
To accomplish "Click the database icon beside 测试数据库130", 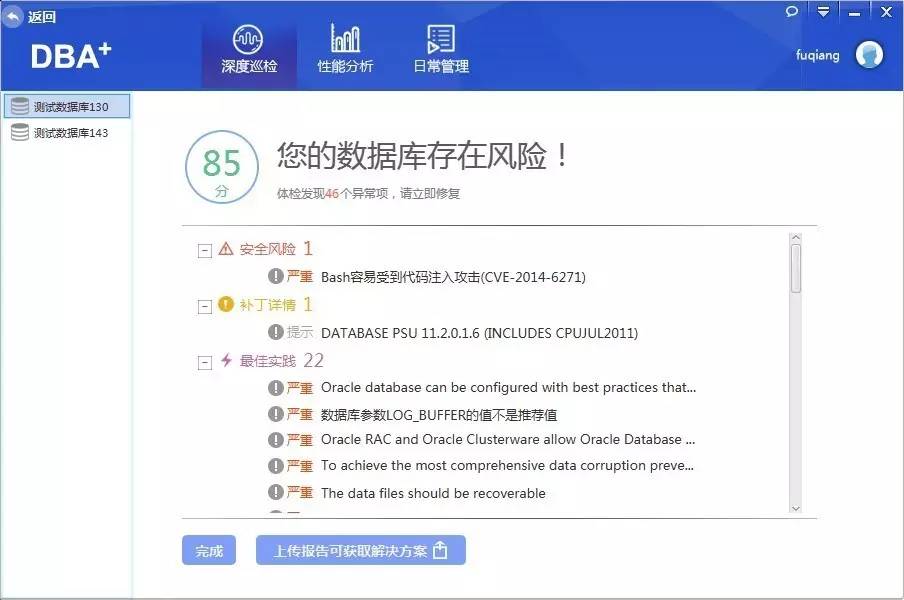I will click(18, 106).
